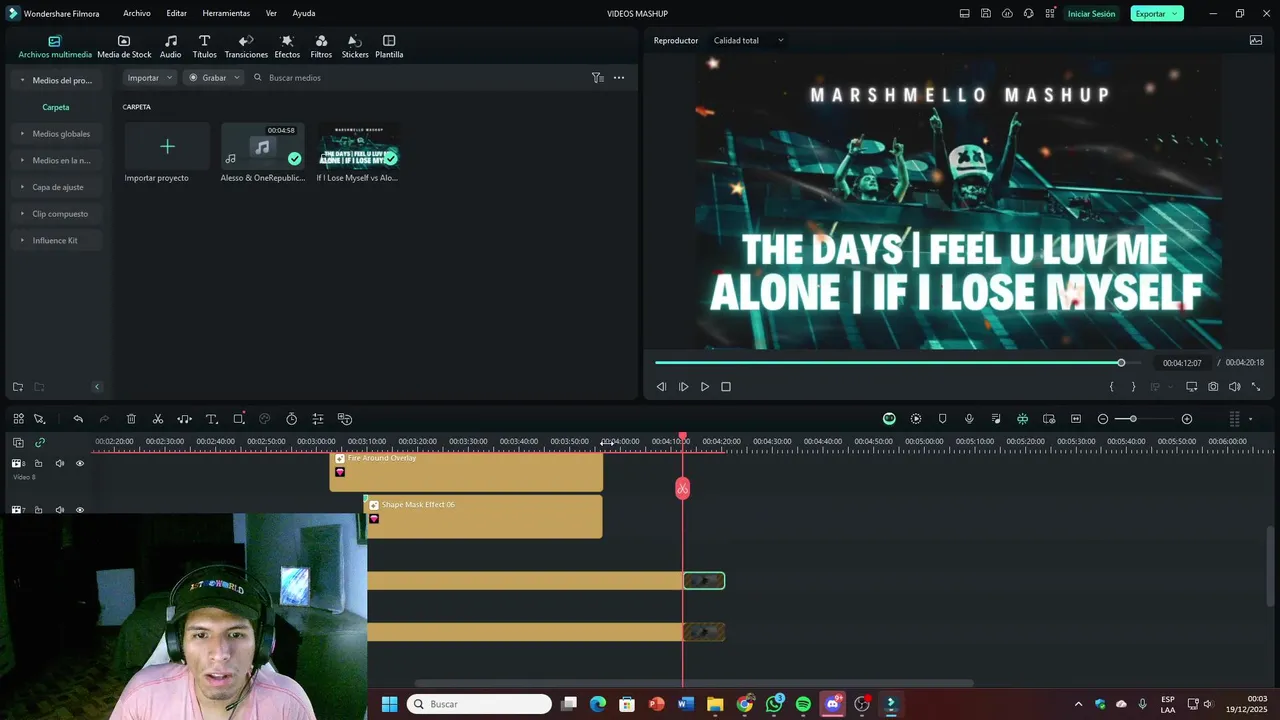The height and width of the screenshot is (720, 1280).
Task: Open the Editar menu
Action: [176, 14]
